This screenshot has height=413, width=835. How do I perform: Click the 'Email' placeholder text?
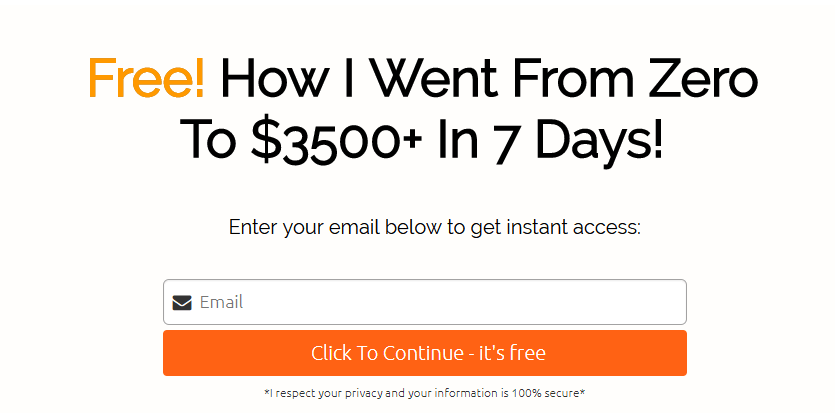[x=222, y=302]
